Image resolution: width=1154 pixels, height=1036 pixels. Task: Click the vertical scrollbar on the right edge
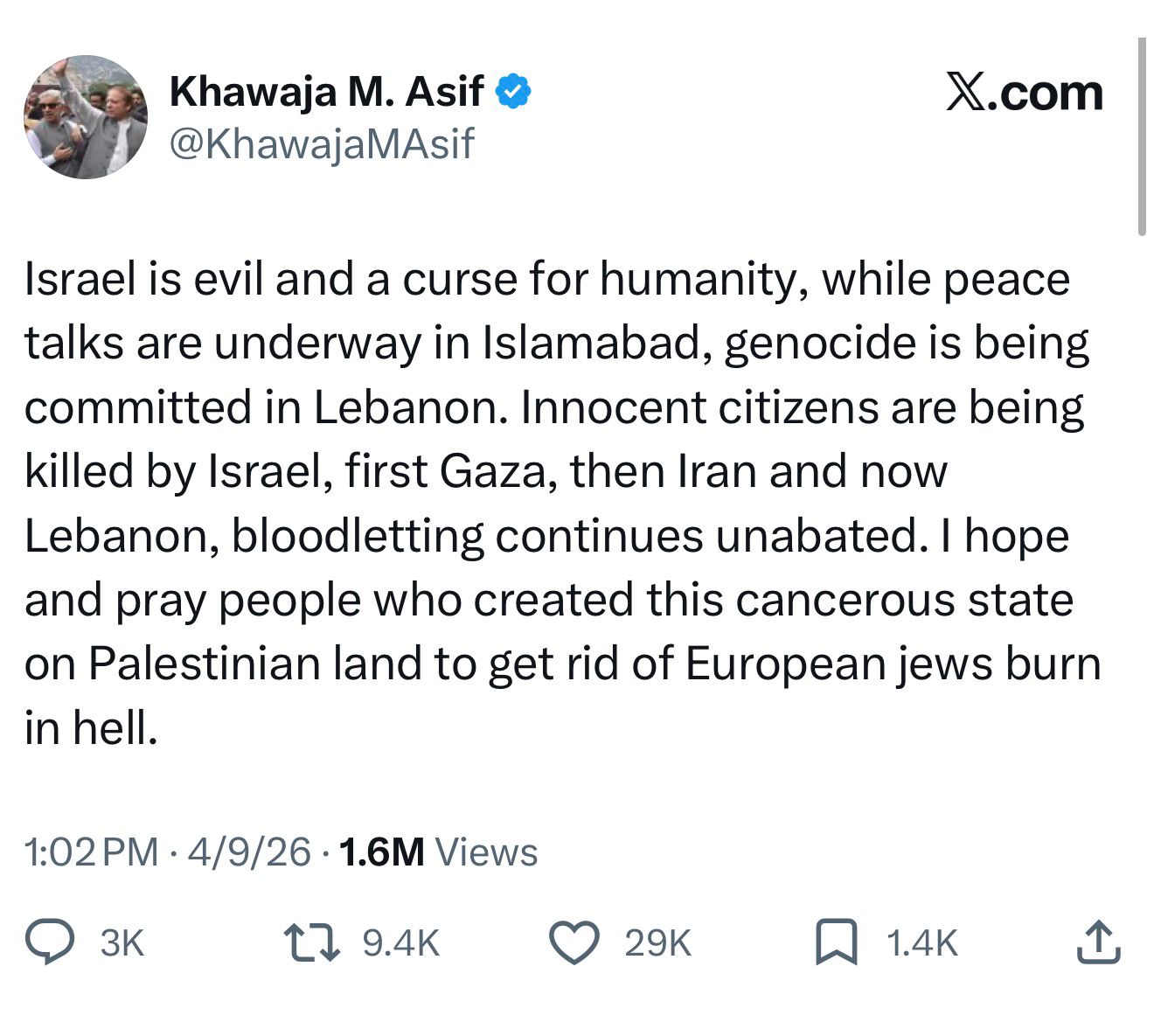[x=1141, y=137]
